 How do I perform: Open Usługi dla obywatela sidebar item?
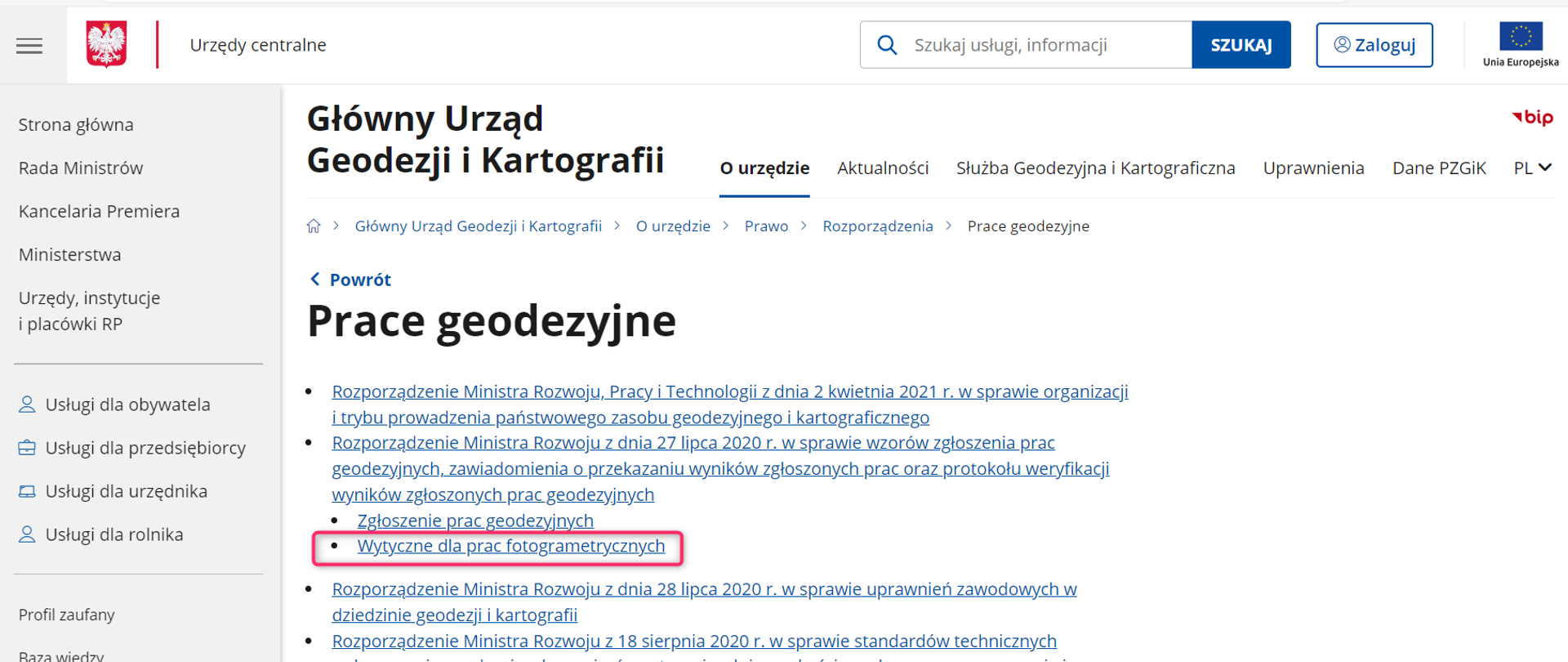coord(127,405)
